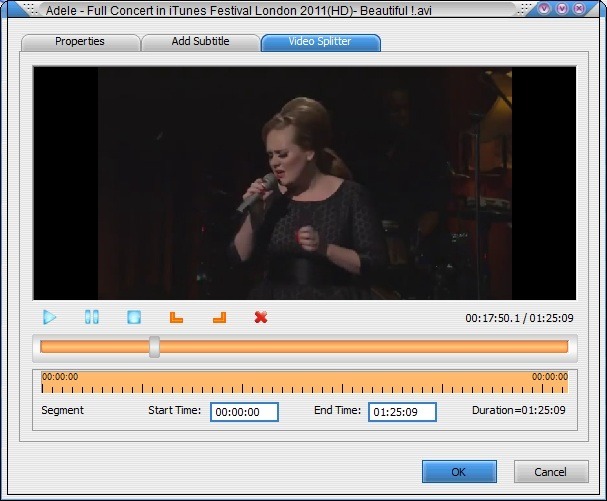Stop the video with the square icon
Image resolution: width=607 pixels, height=501 pixels.
(x=134, y=317)
